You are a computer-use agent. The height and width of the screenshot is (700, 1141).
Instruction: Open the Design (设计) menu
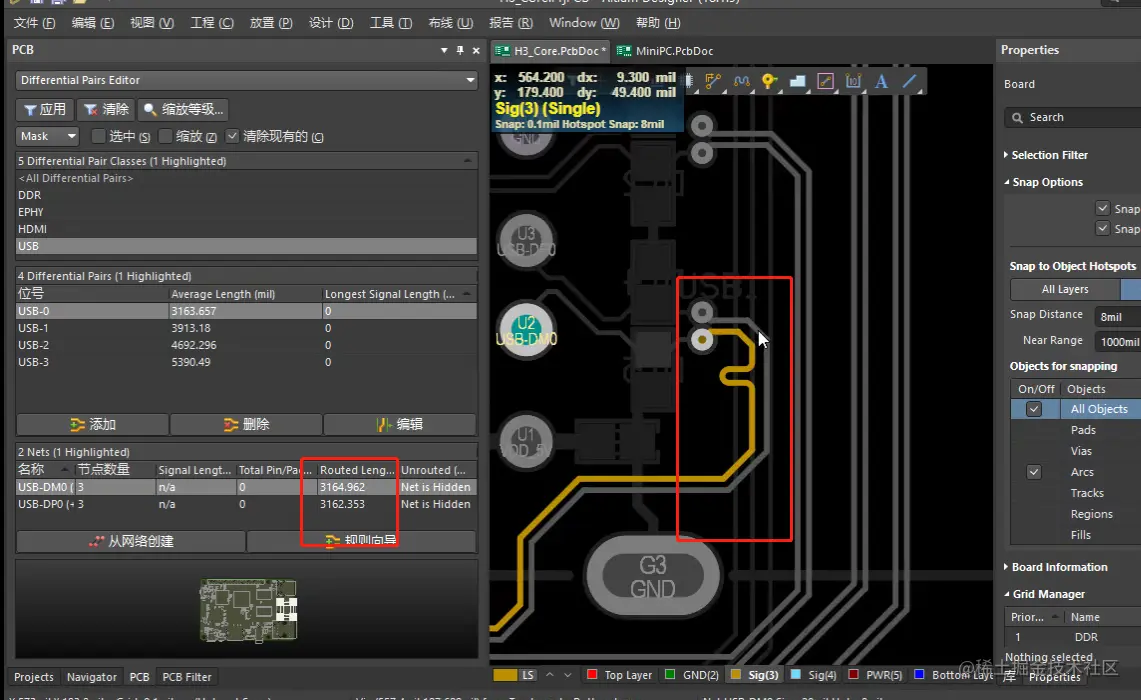point(331,23)
